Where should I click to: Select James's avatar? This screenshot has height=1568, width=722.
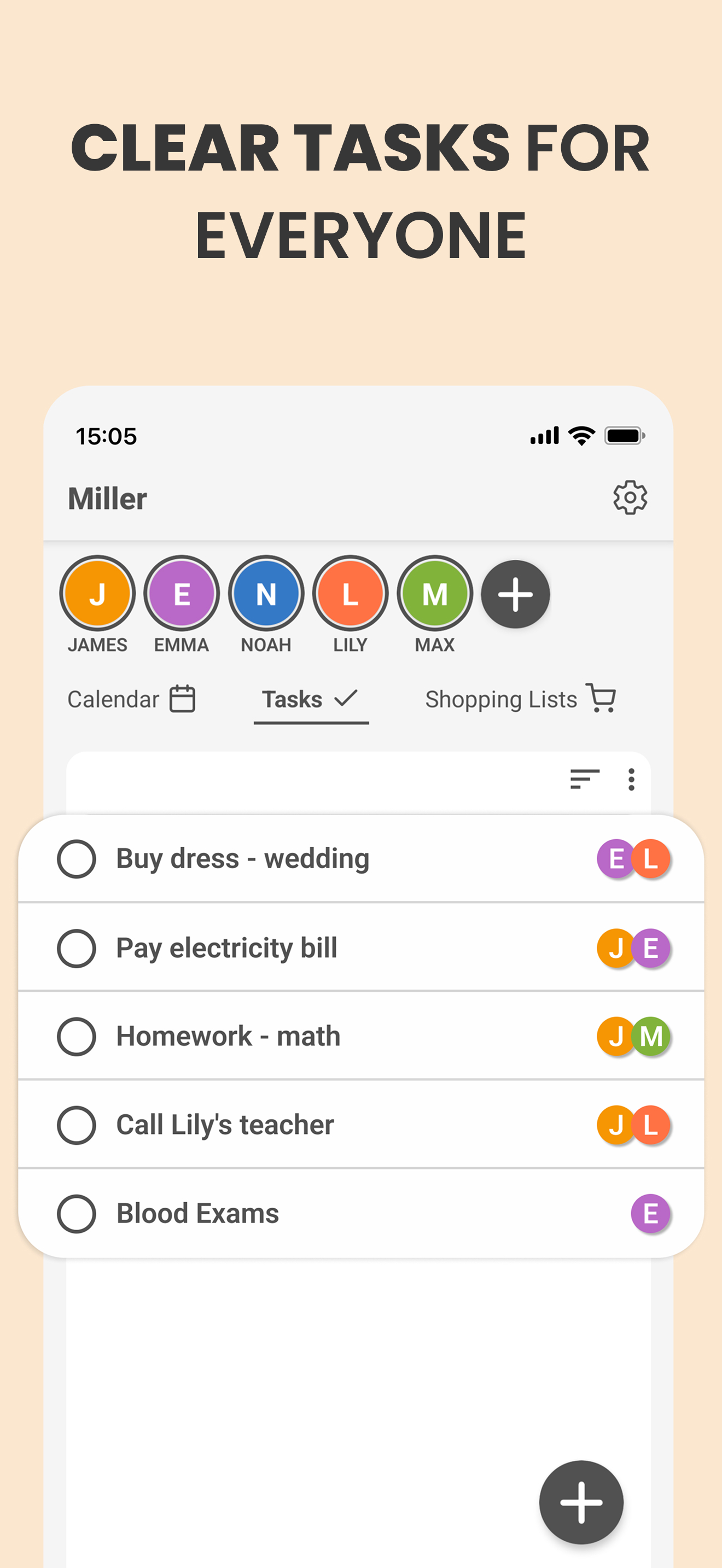(x=97, y=594)
